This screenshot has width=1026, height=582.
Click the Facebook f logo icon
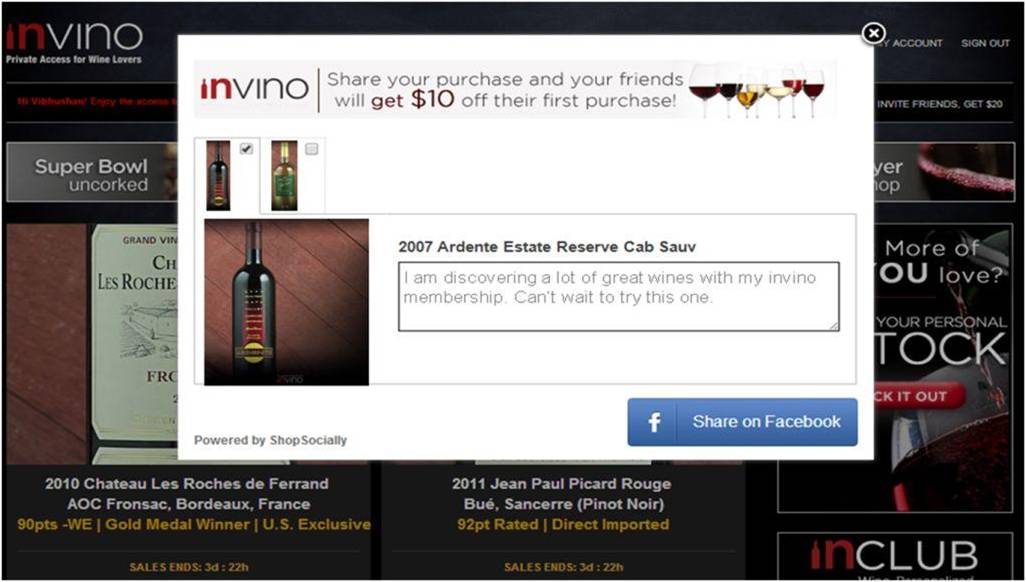[x=654, y=422]
